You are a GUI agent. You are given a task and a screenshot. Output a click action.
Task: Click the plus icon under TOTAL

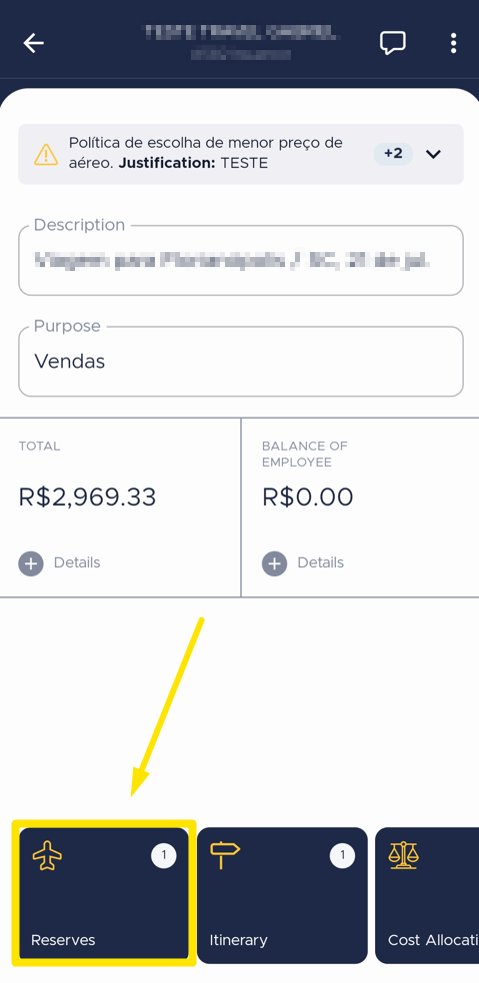click(x=31, y=564)
